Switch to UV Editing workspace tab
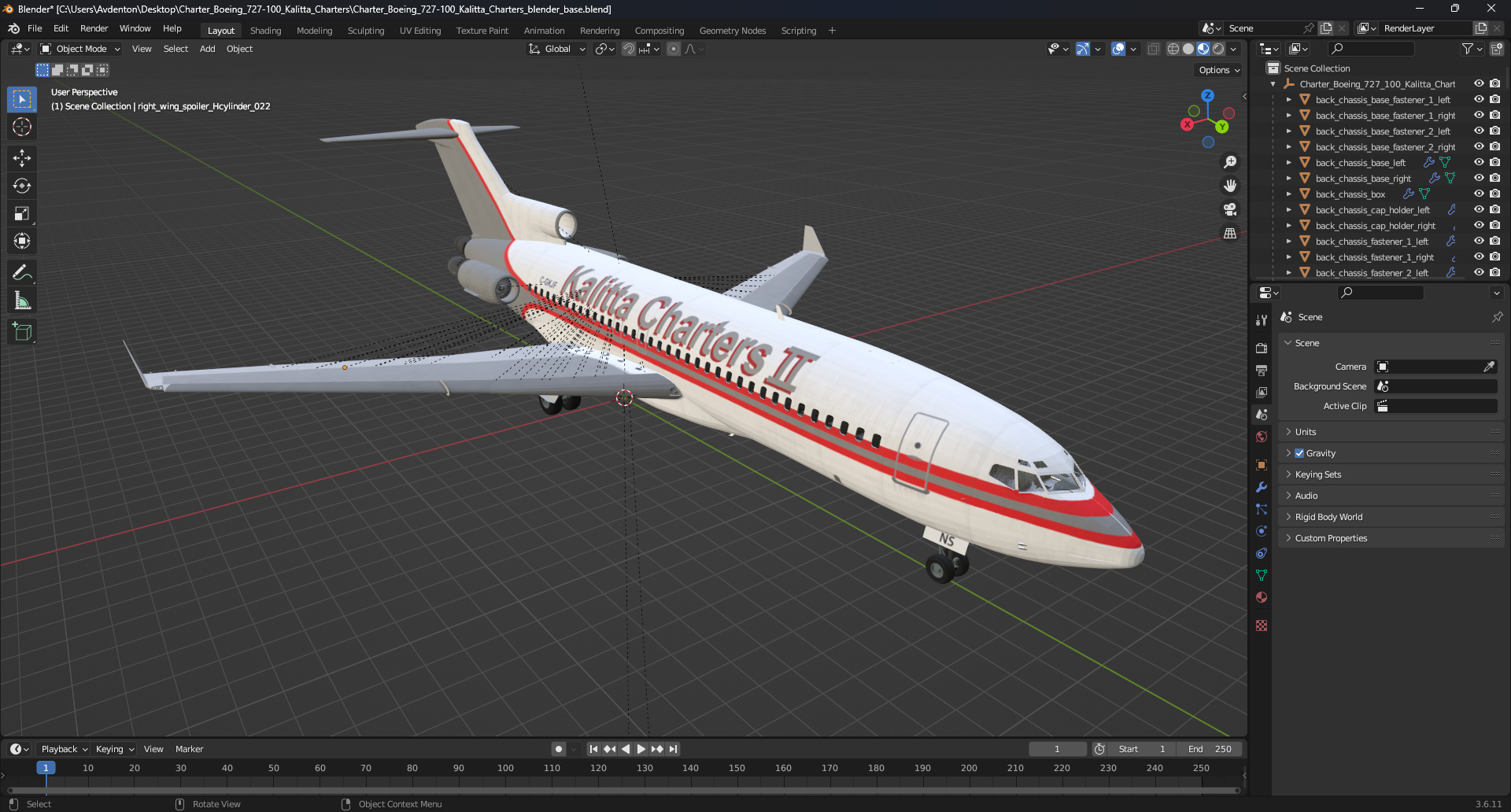This screenshot has height=812, width=1511. [x=420, y=31]
